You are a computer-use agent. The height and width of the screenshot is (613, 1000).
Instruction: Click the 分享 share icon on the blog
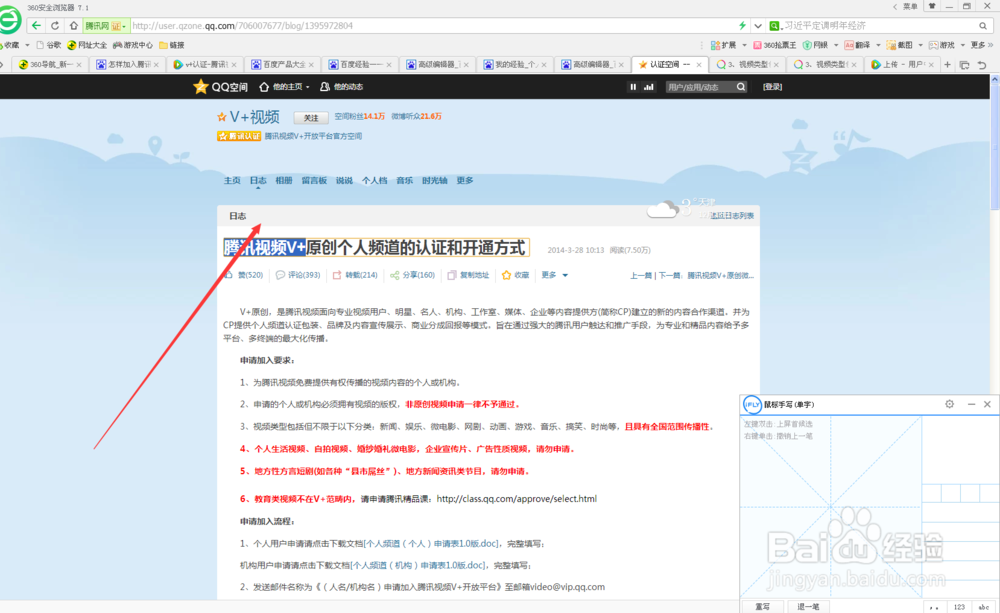point(393,275)
